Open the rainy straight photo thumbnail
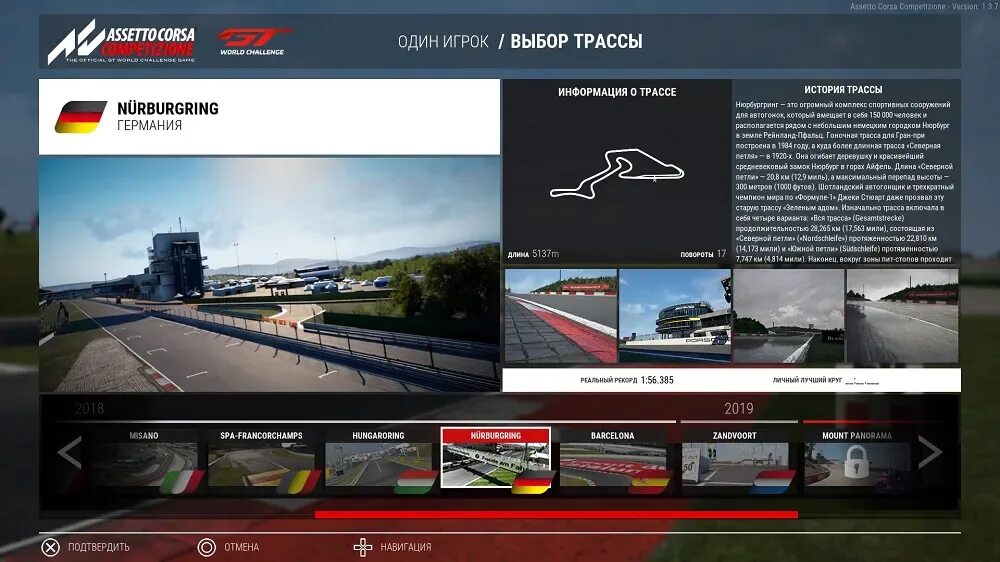The image size is (1000, 562). click(x=902, y=316)
